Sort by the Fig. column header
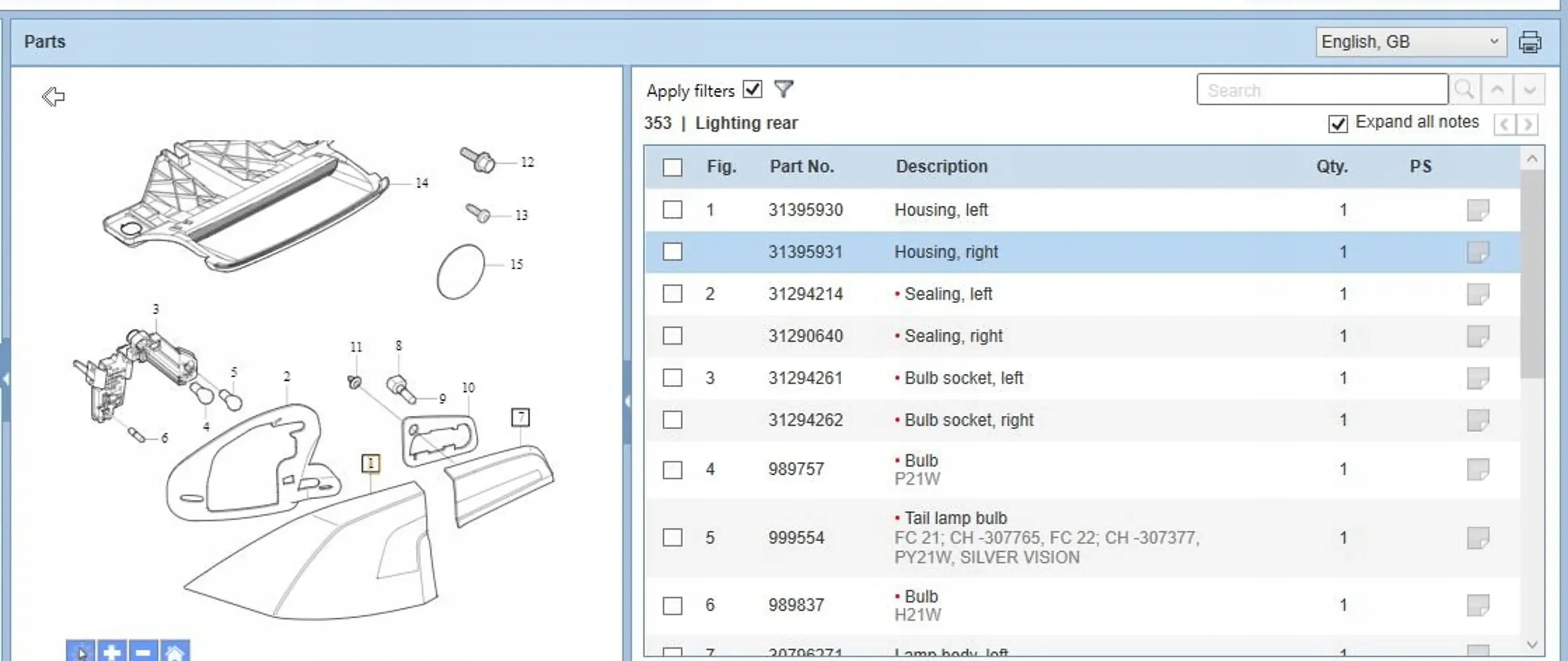Screen dimensions: 1568x661 (721, 167)
